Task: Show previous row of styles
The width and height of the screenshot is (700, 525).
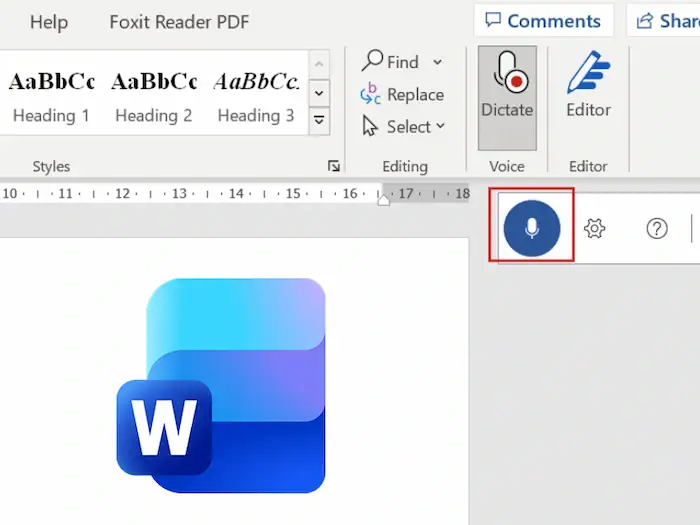Action: (x=319, y=64)
